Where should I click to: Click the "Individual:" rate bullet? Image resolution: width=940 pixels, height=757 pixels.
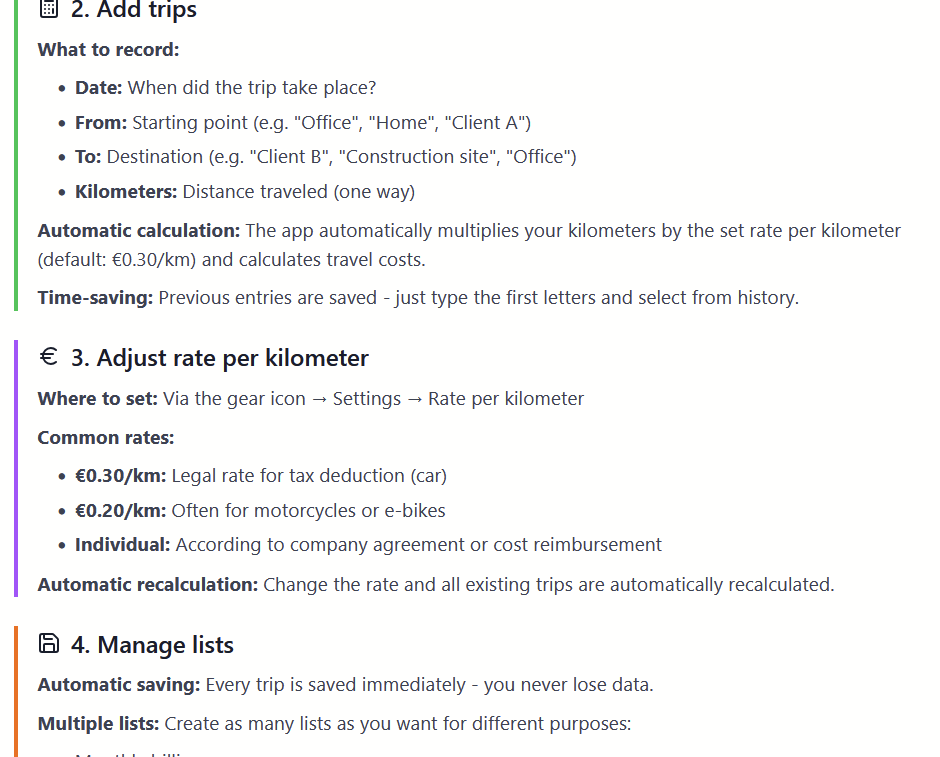[122, 545]
